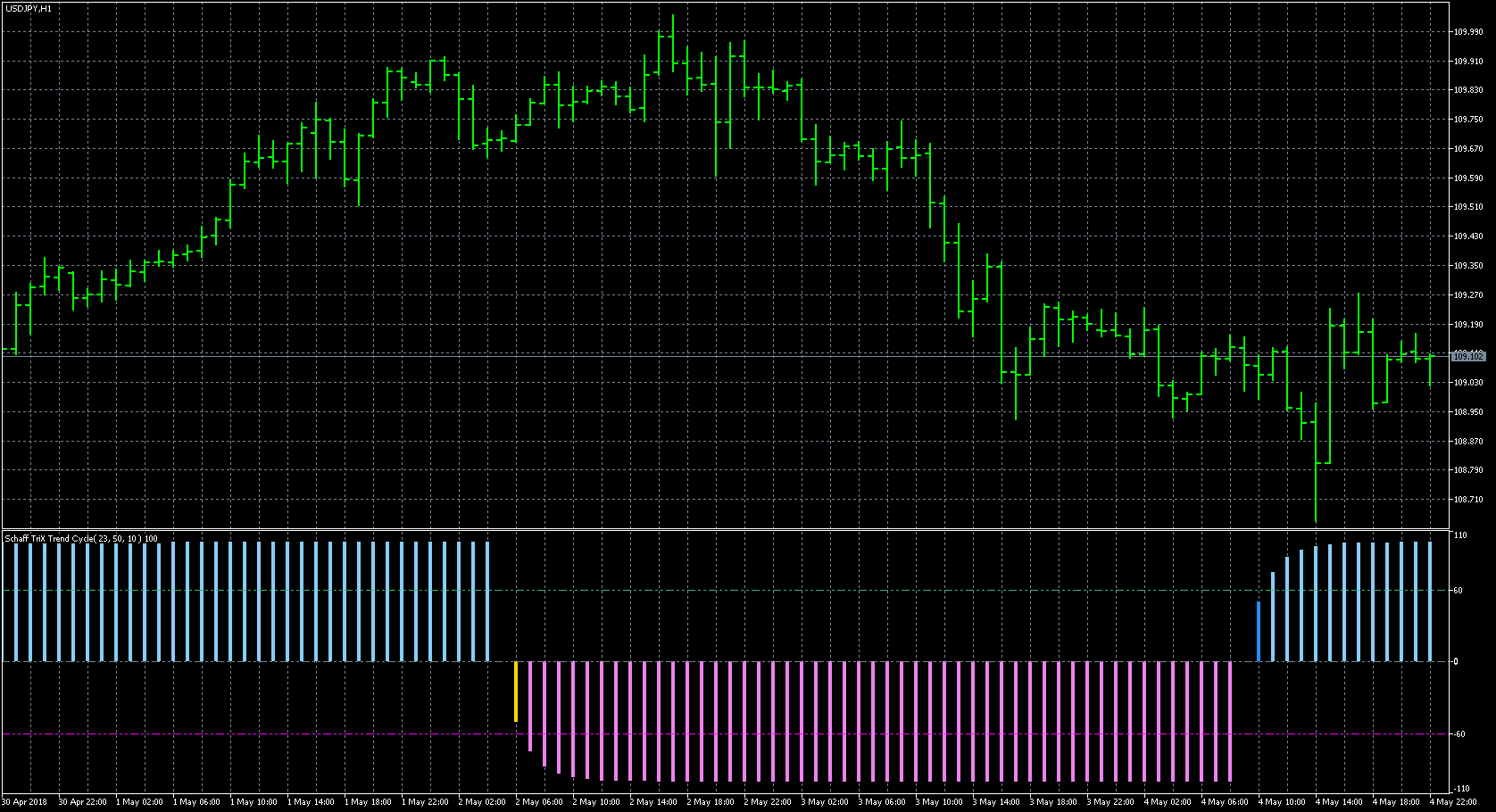Click the orange Schaff histogram bar
Image resolution: width=1496 pixels, height=812 pixels.
pos(516,692)
